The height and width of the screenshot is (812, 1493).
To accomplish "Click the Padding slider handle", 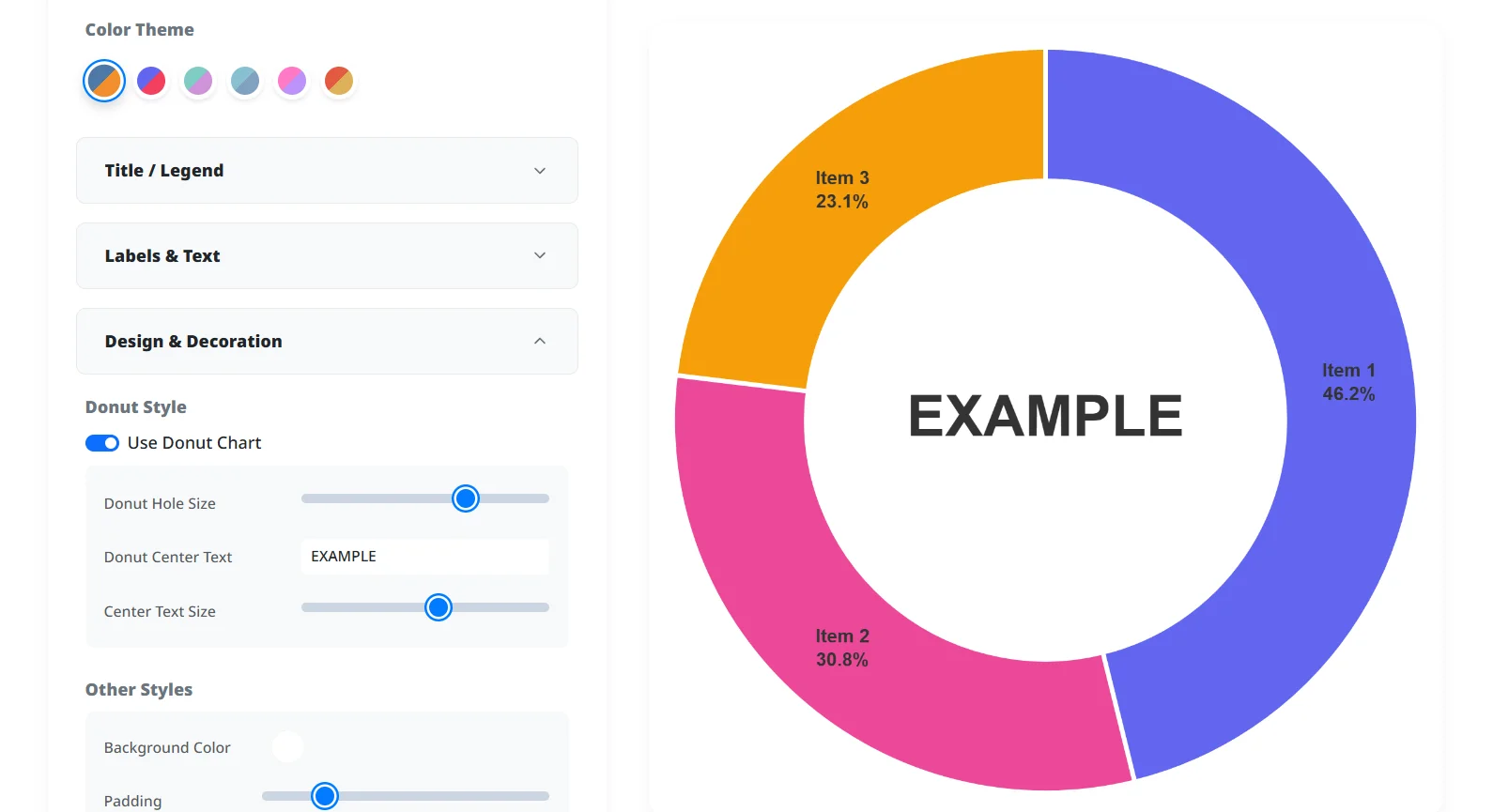I will point(325,796).
